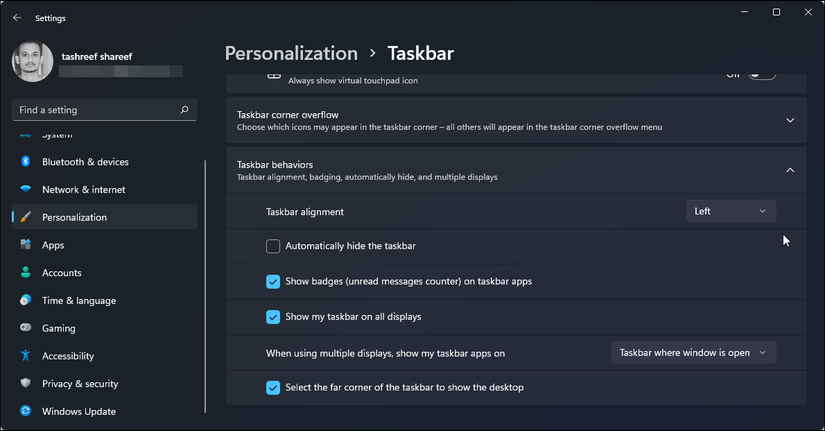Click the Gaming controller icon
Image resolution: width=825 pixels, height=431 pixels.
pos(25,328)
